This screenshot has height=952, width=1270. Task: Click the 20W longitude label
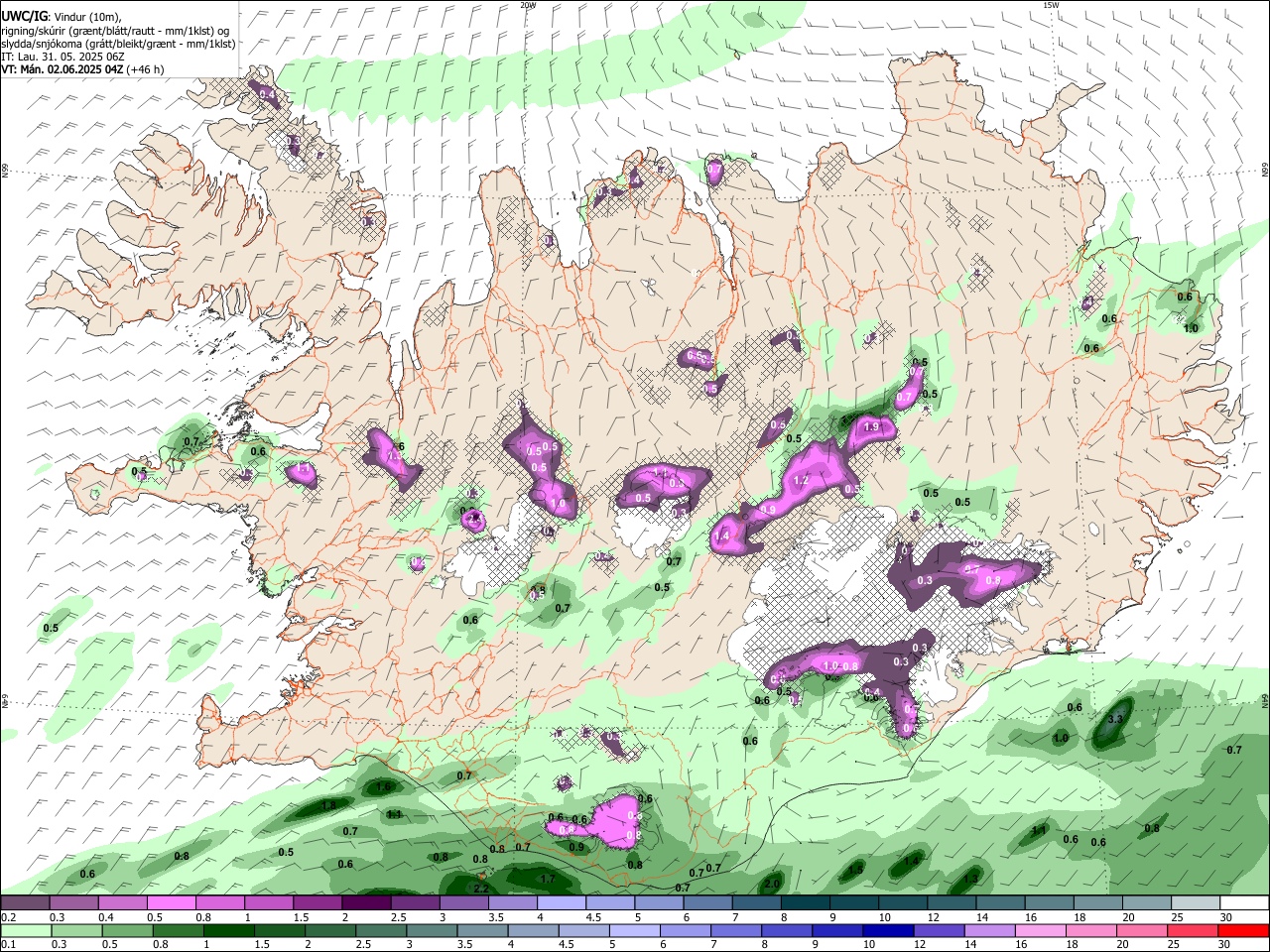pos(528,5)
